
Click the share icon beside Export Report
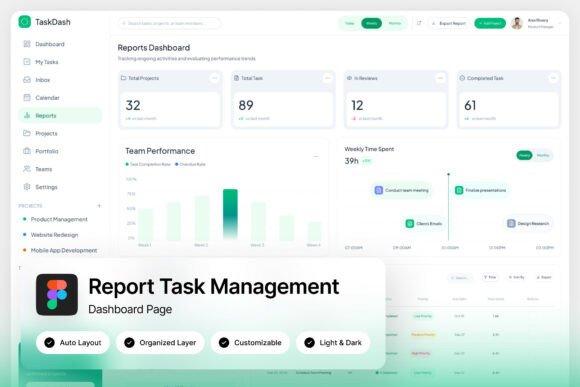(419, 23)
